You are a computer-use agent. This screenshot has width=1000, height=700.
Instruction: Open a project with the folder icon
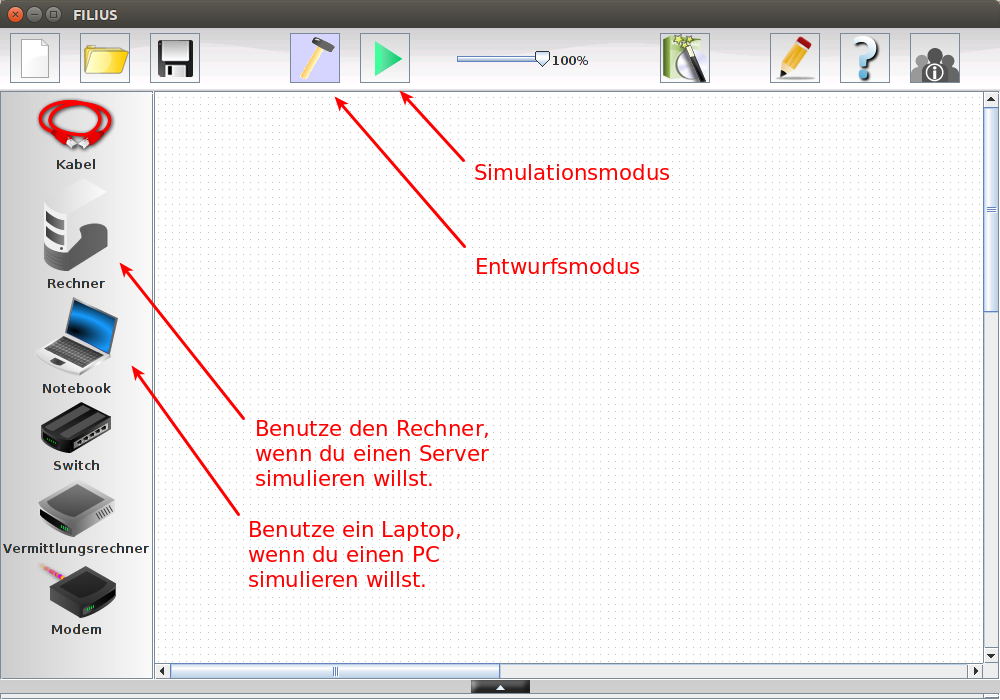point(105,58)
